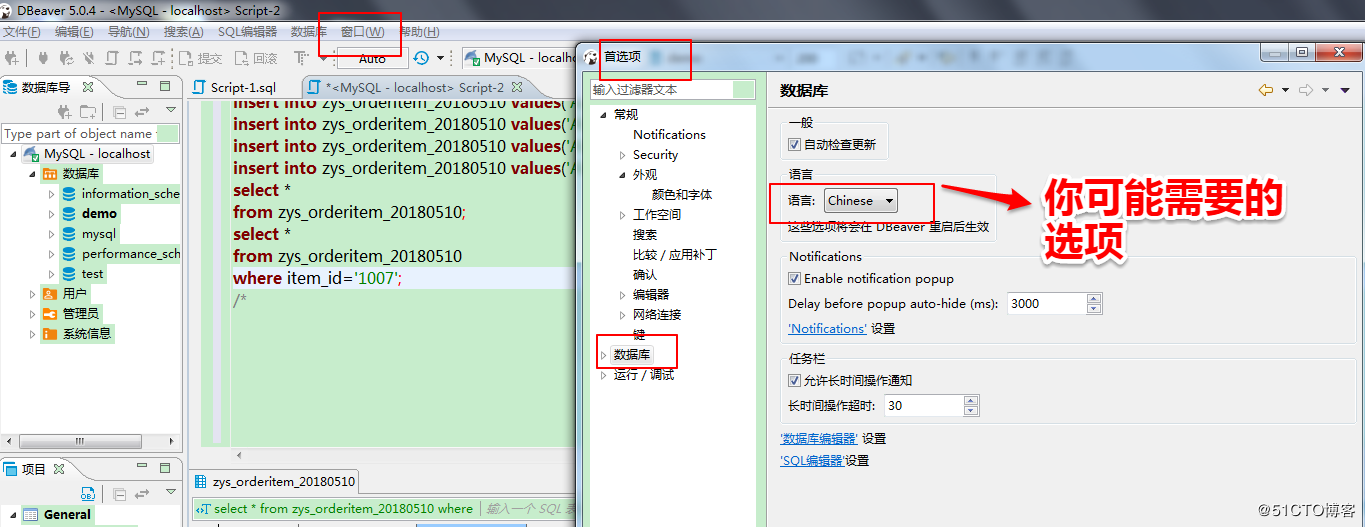Open the 'SQL编辑器' settings link
Image resolution: width=1365 pixels, height=527 pixels.
(x=812, y=461)
